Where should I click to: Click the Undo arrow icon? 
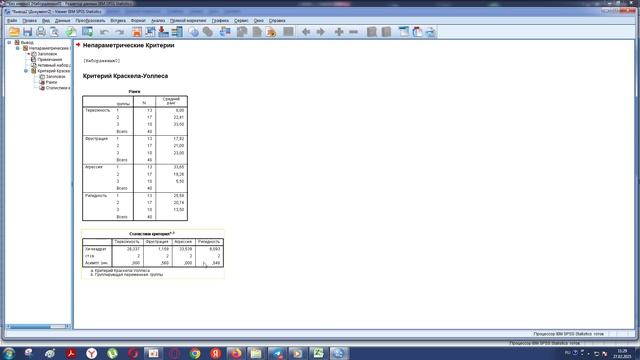104,32
